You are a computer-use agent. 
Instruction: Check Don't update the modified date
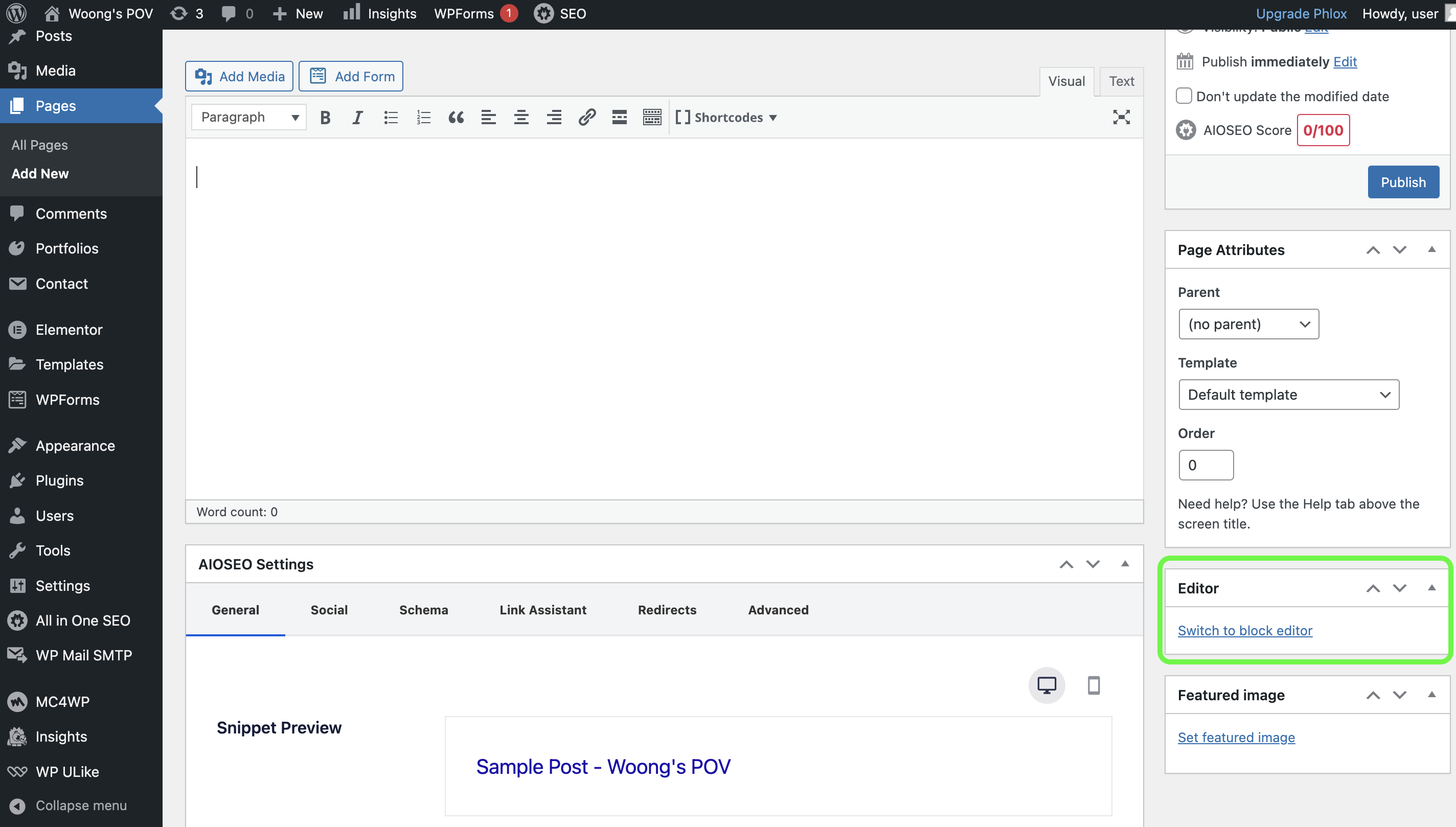coord(1184,96)
